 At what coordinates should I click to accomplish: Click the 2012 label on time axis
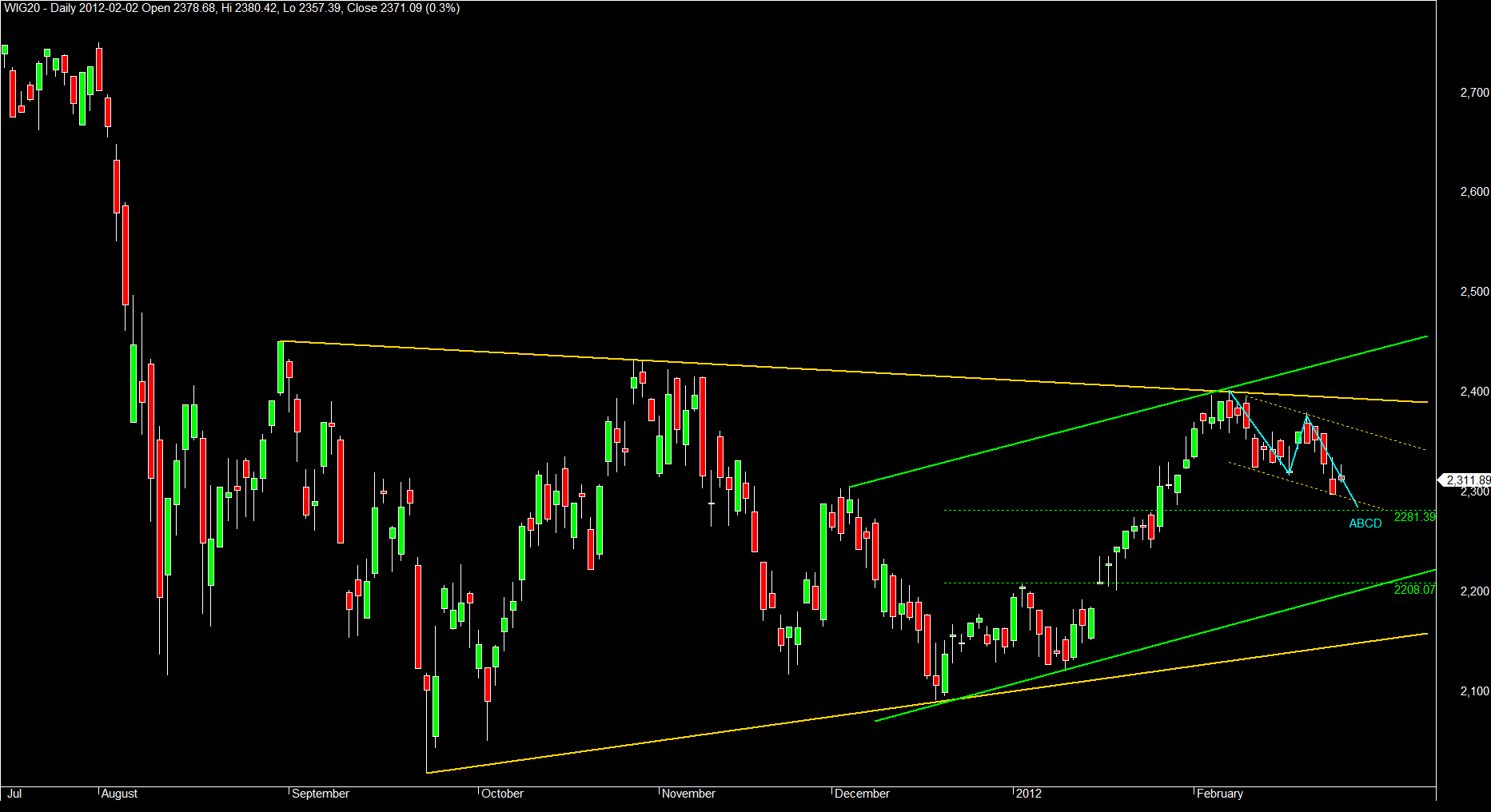1029,794
